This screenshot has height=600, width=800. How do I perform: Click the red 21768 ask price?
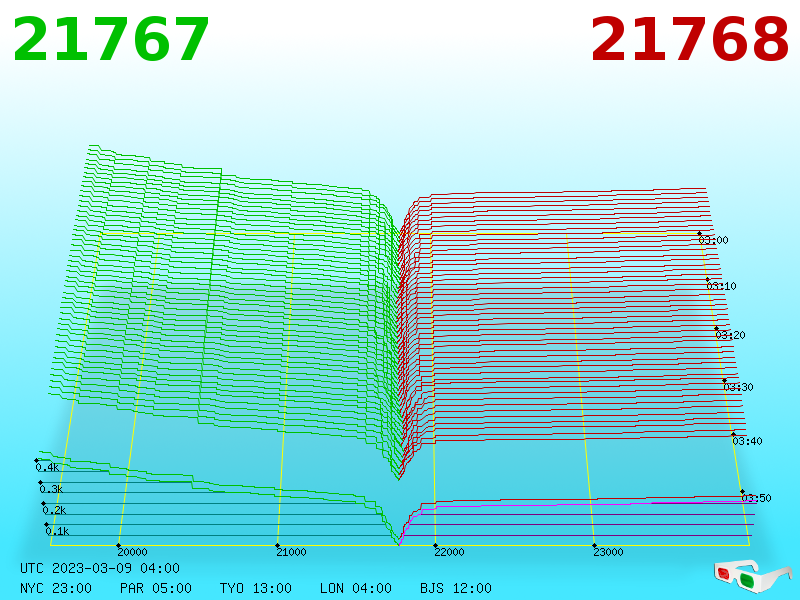pyautogui.click(x=689, y=39)
